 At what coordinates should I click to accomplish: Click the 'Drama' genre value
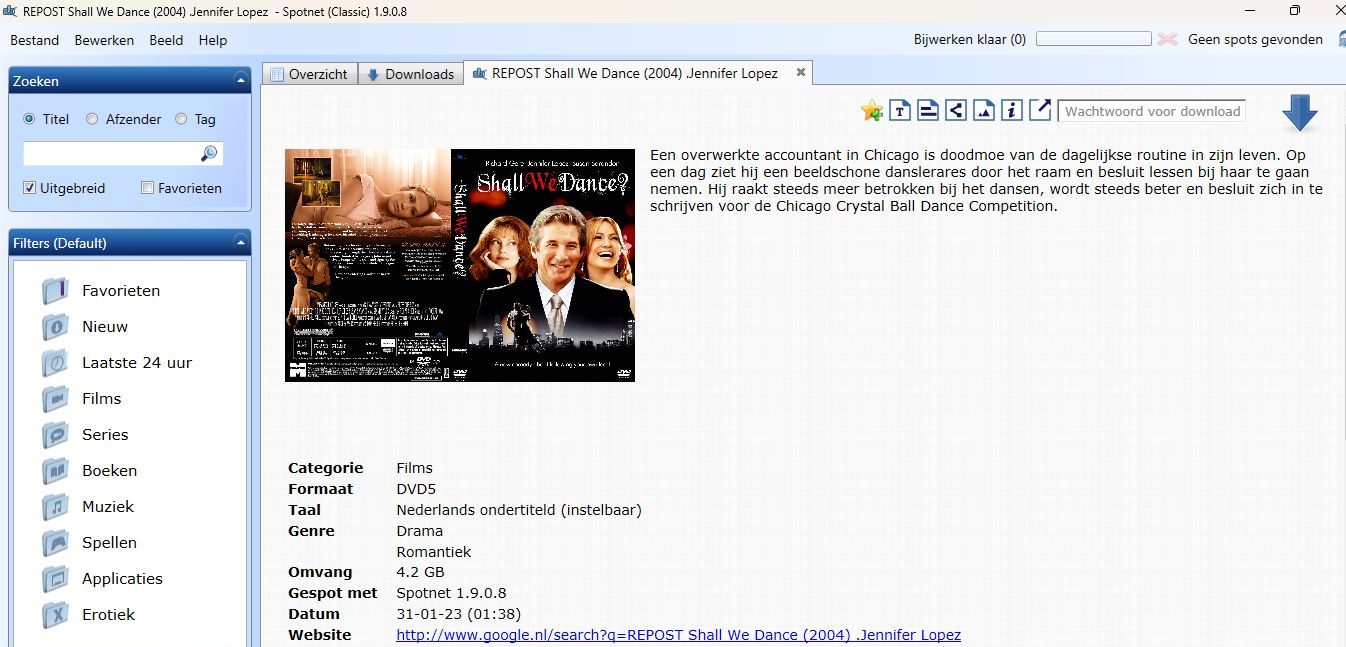click(420, 531)
